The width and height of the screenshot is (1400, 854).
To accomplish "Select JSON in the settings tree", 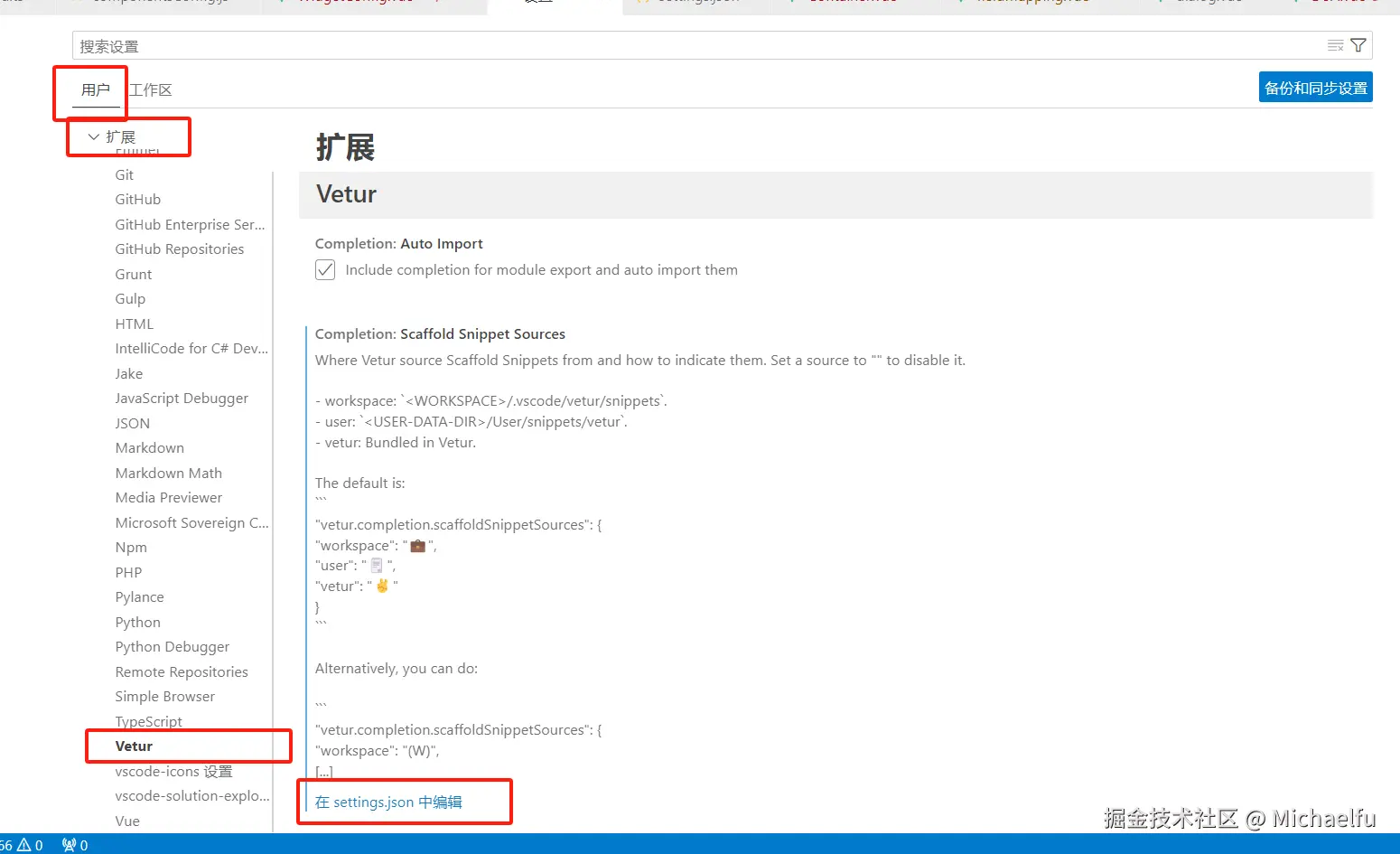I will click(133, 423).
